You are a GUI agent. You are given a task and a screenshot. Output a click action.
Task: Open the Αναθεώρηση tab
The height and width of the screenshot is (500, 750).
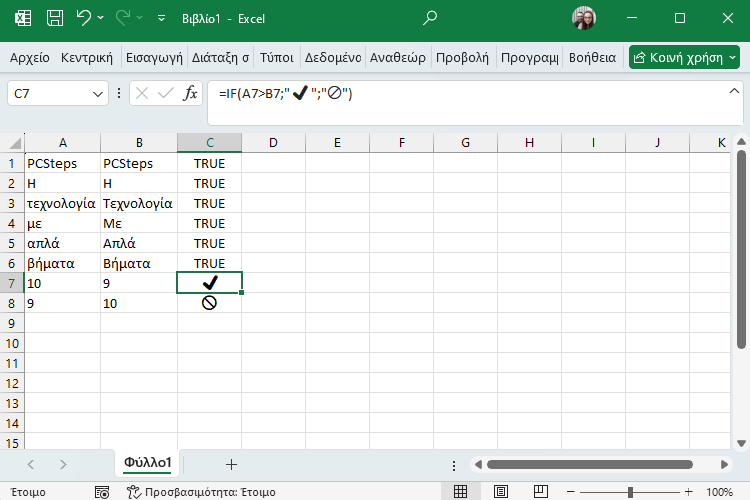click(x=398, y=57)
